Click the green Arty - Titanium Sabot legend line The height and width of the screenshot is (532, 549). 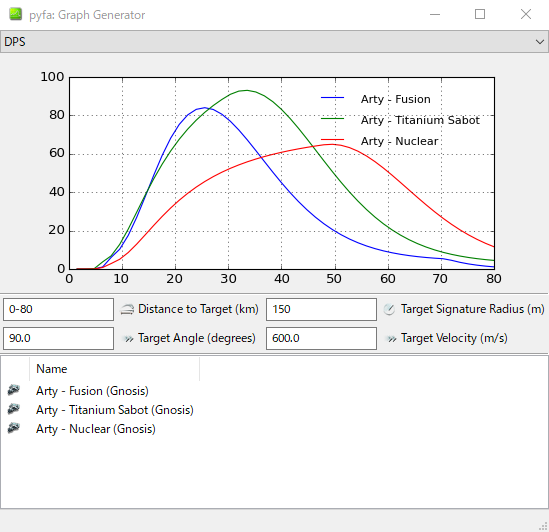click(332, 119)
